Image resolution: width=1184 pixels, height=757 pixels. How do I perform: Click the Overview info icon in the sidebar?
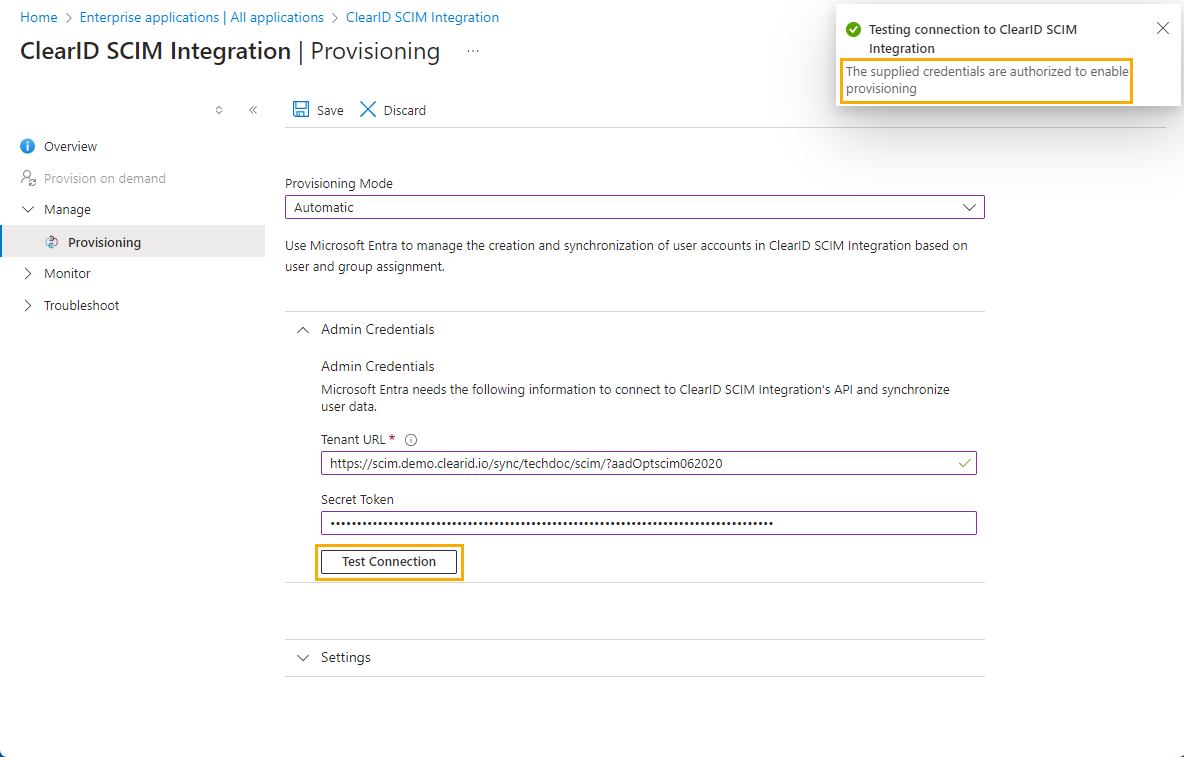tap(27, 146)
